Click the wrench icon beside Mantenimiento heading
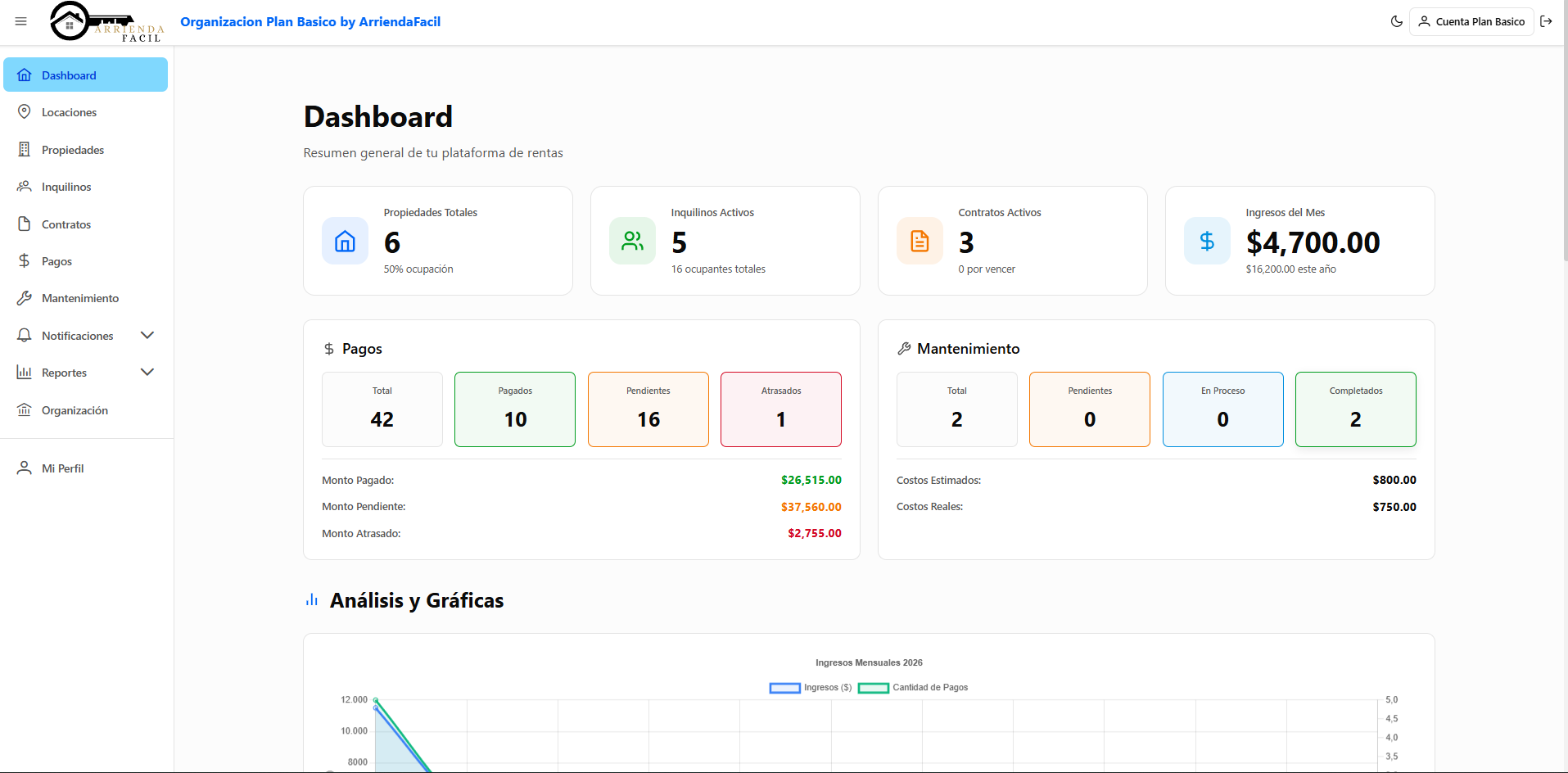Viewport: 1568px width, 773px height. 904,349
